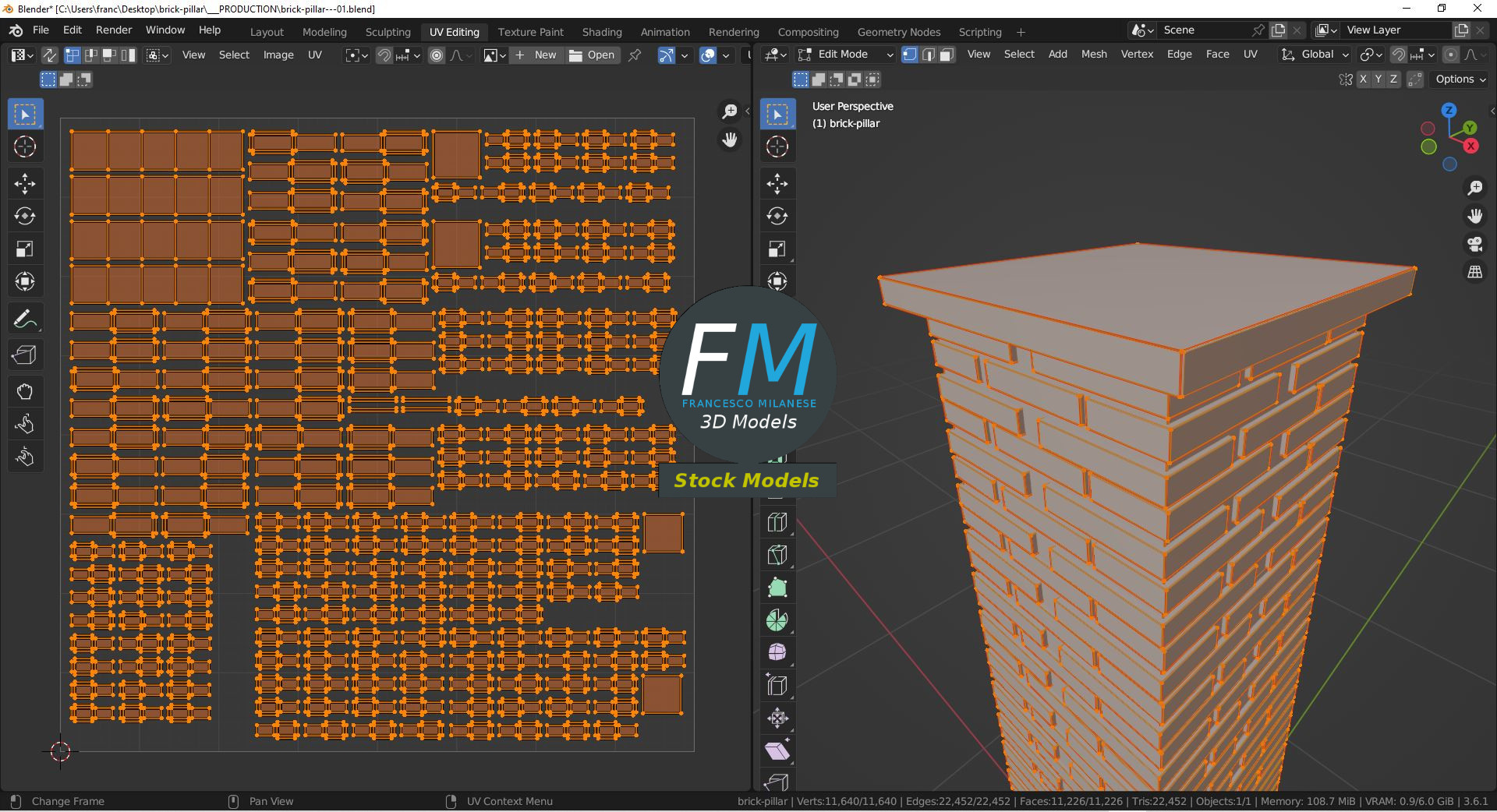Switch to face select mode in 3D viewport

[x=947, y=55]
